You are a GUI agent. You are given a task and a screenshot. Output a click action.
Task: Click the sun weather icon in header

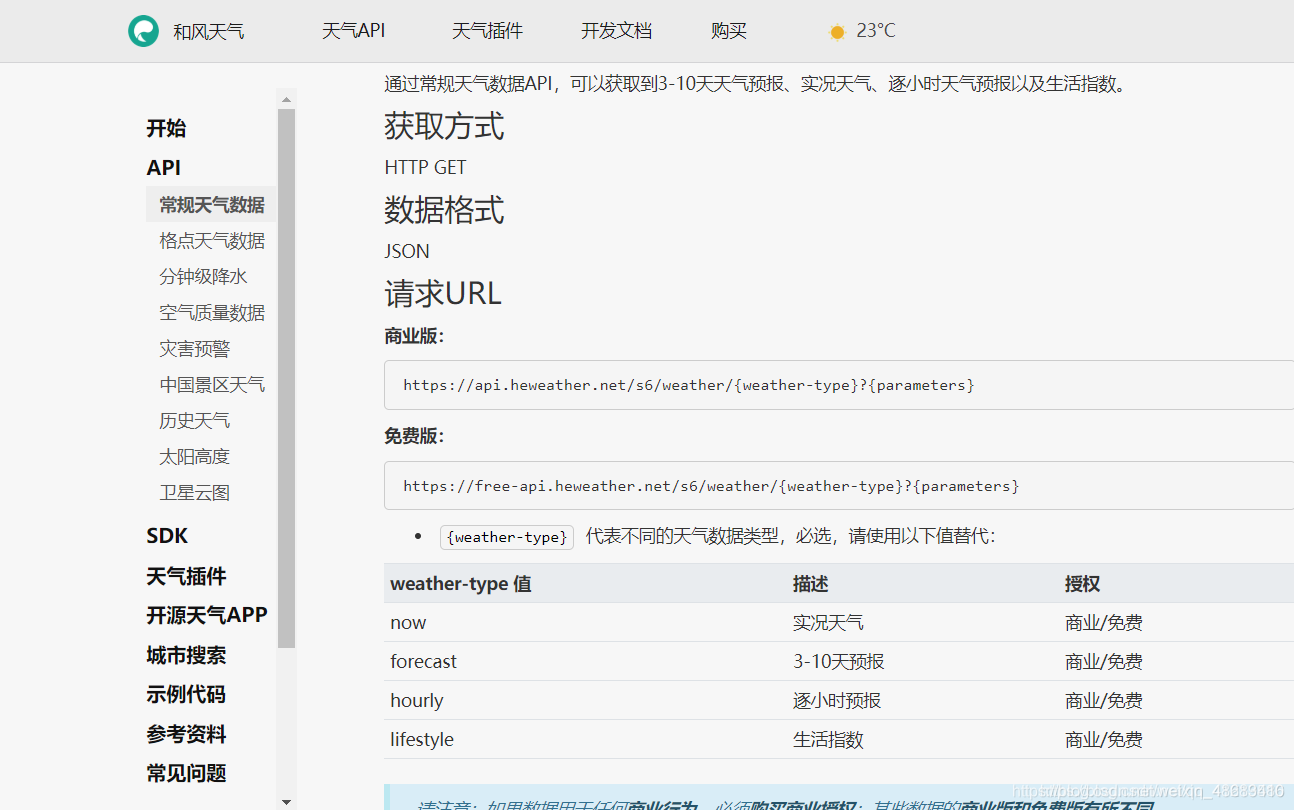click(837, 32)
